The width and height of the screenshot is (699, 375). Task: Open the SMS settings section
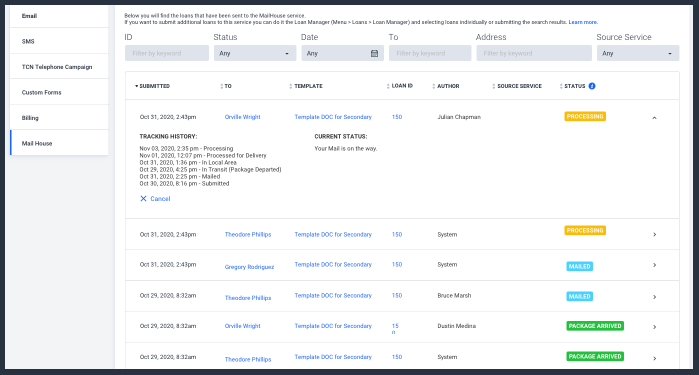click(59, 41)
